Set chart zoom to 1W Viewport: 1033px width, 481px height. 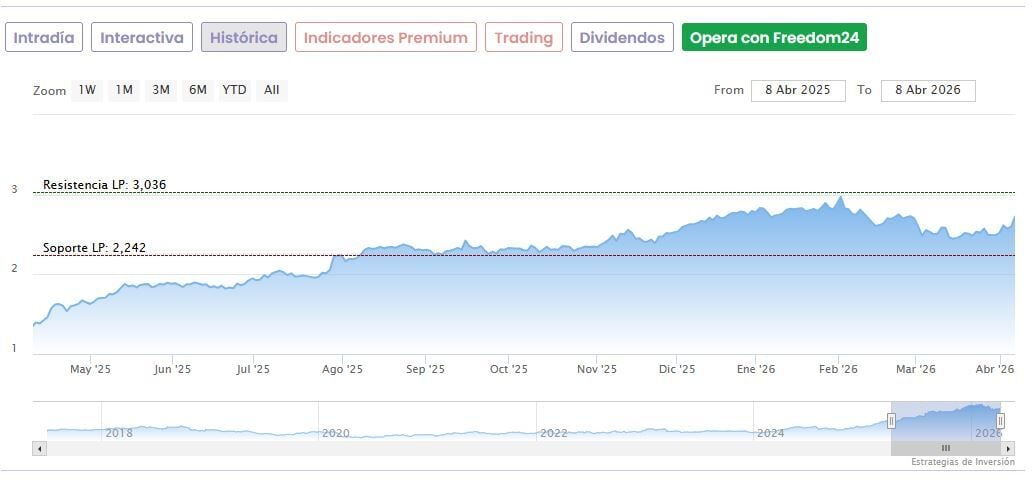click(87, 90)
